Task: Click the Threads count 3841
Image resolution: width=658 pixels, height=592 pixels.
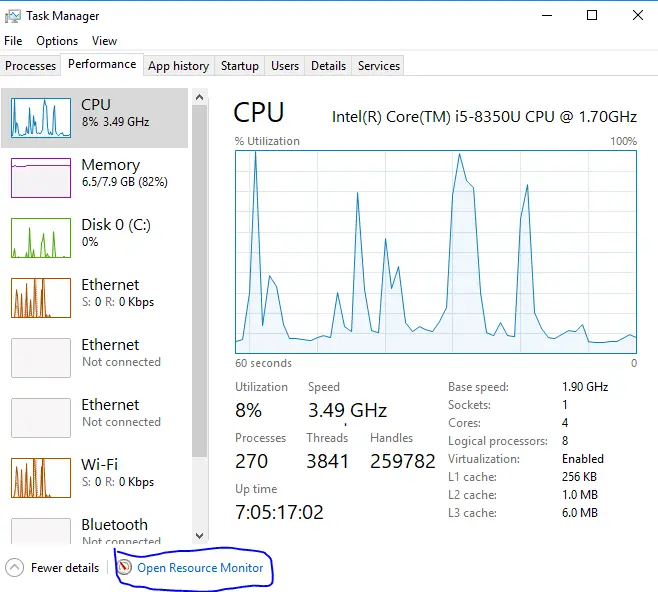Action: (328, 462)
